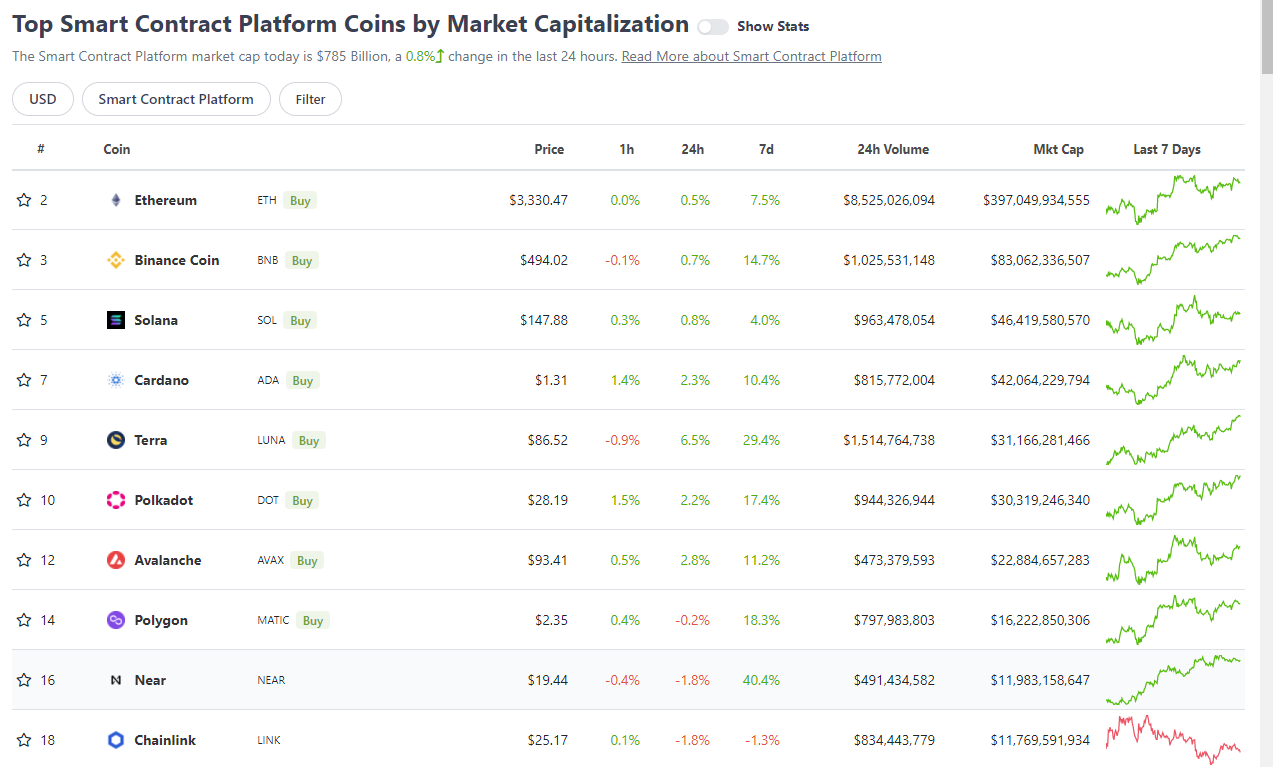This screenshot has height=767, width=1273.
Task: Sort table by the Price column header
Action: click(549, 149)
